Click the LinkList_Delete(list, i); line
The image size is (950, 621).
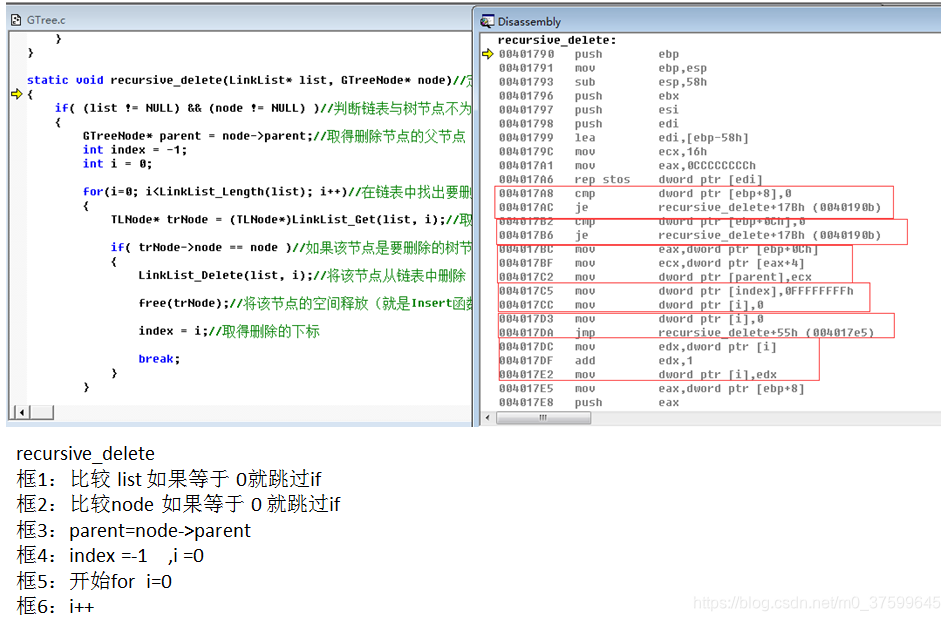coord(302,275)
